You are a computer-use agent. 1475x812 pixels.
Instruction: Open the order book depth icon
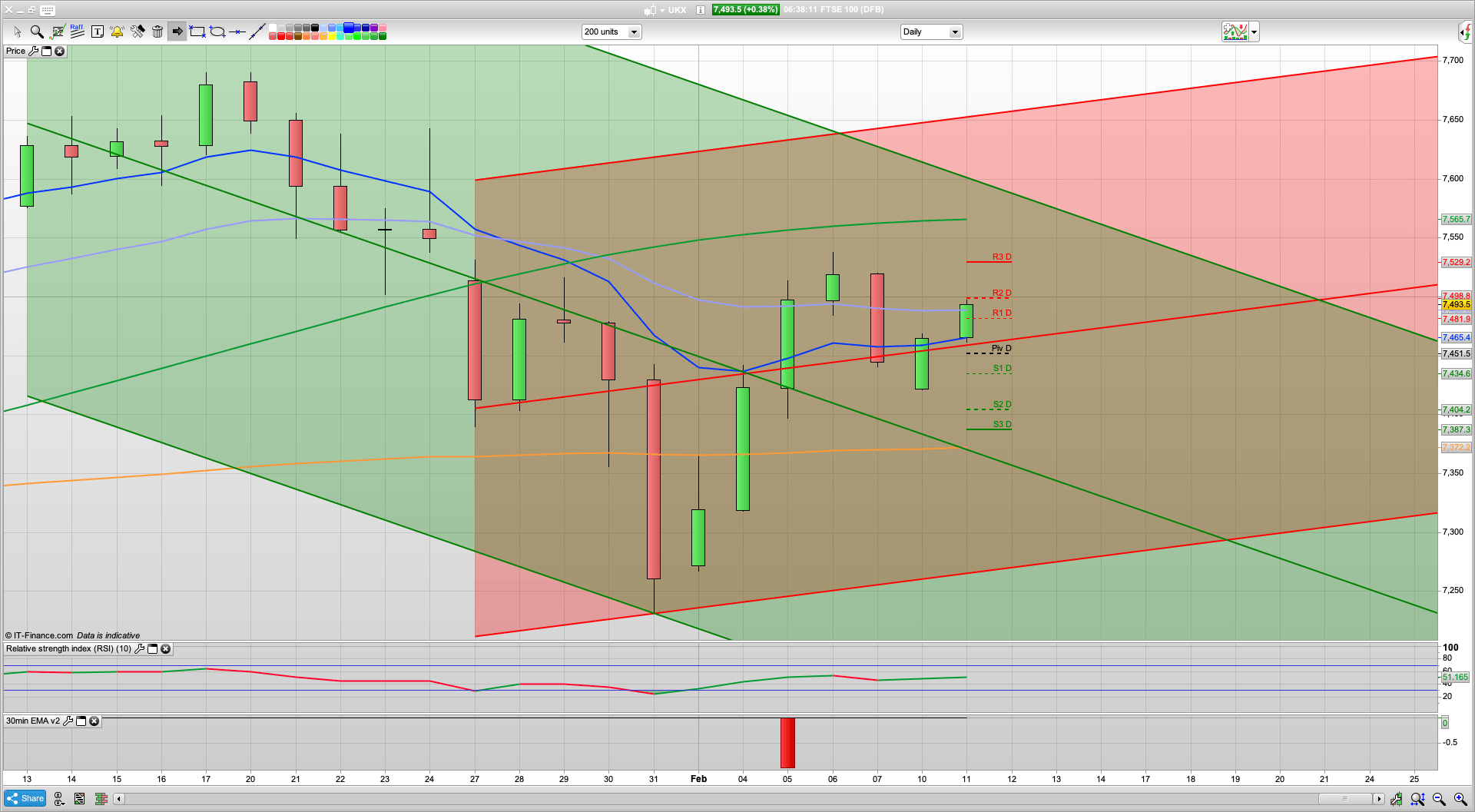click(101, 799)
